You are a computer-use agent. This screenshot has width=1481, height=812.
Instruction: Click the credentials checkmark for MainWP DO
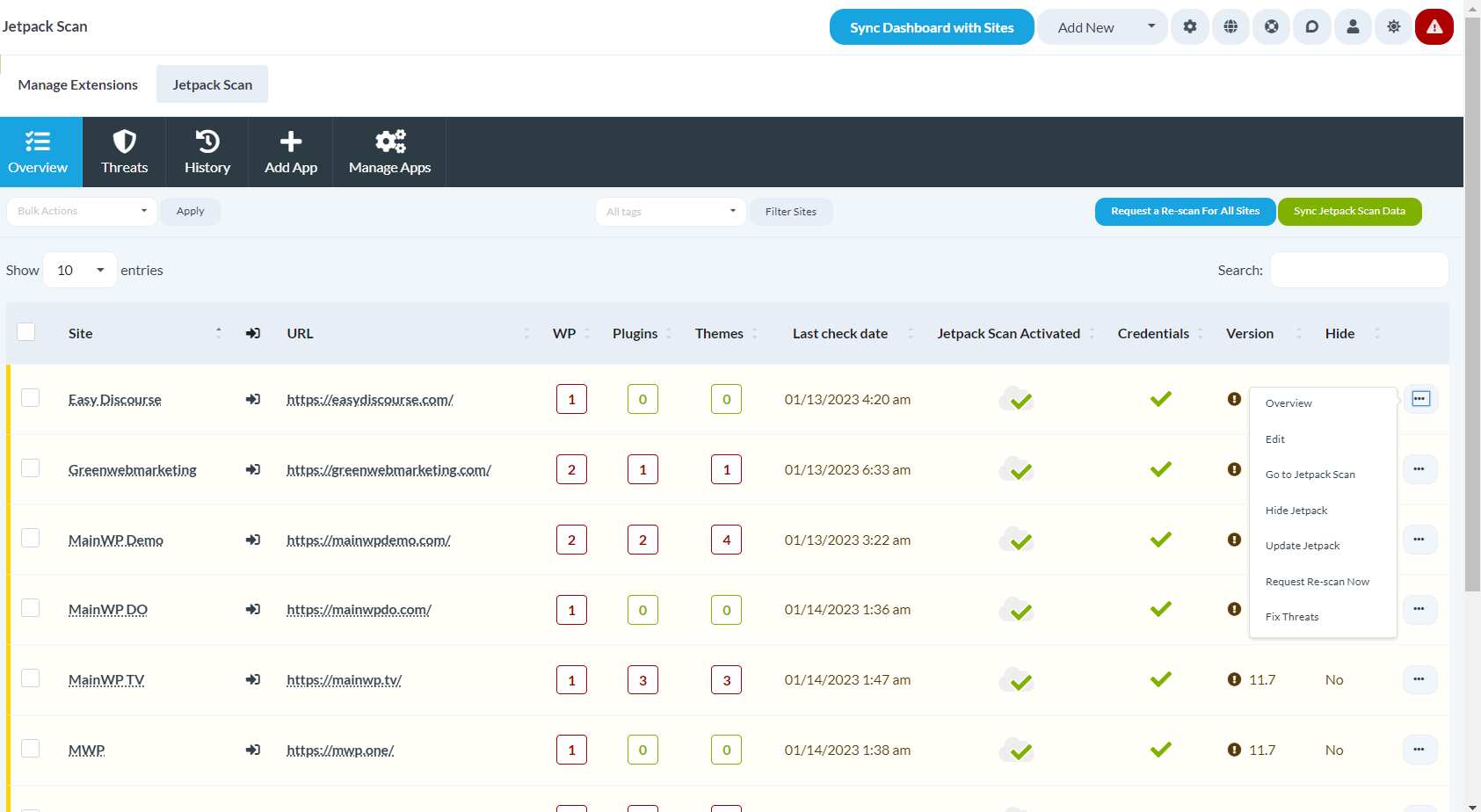click(1161, 609)
